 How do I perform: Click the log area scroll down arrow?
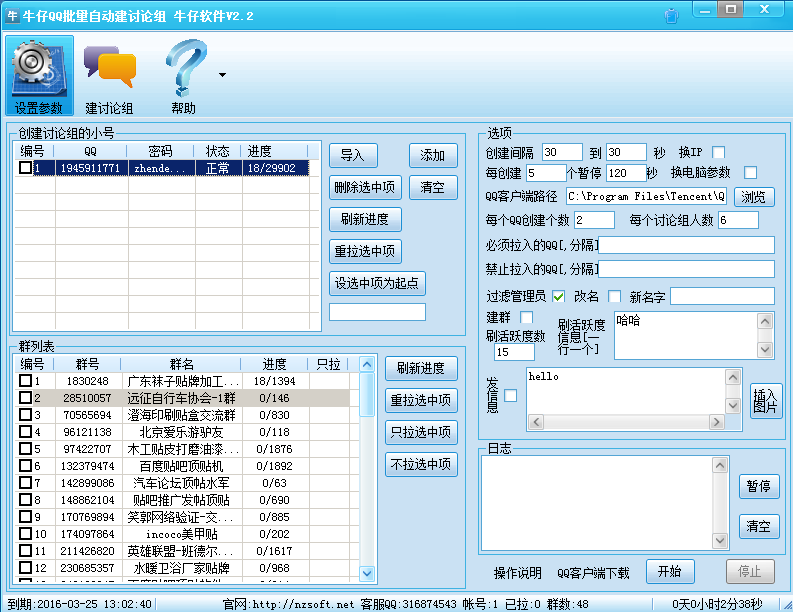click(720, 541)
